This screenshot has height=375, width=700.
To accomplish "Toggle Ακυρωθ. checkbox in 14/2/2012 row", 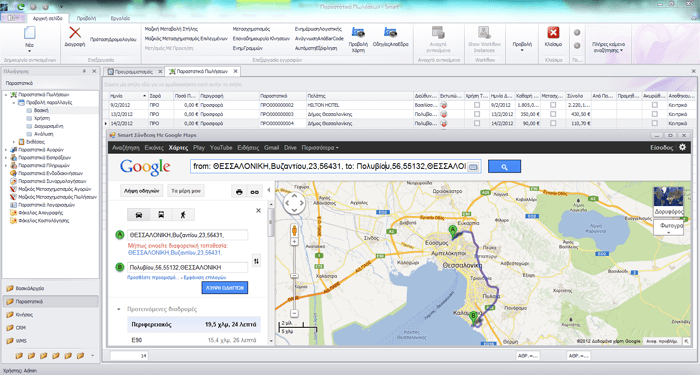I will (654, 123).
